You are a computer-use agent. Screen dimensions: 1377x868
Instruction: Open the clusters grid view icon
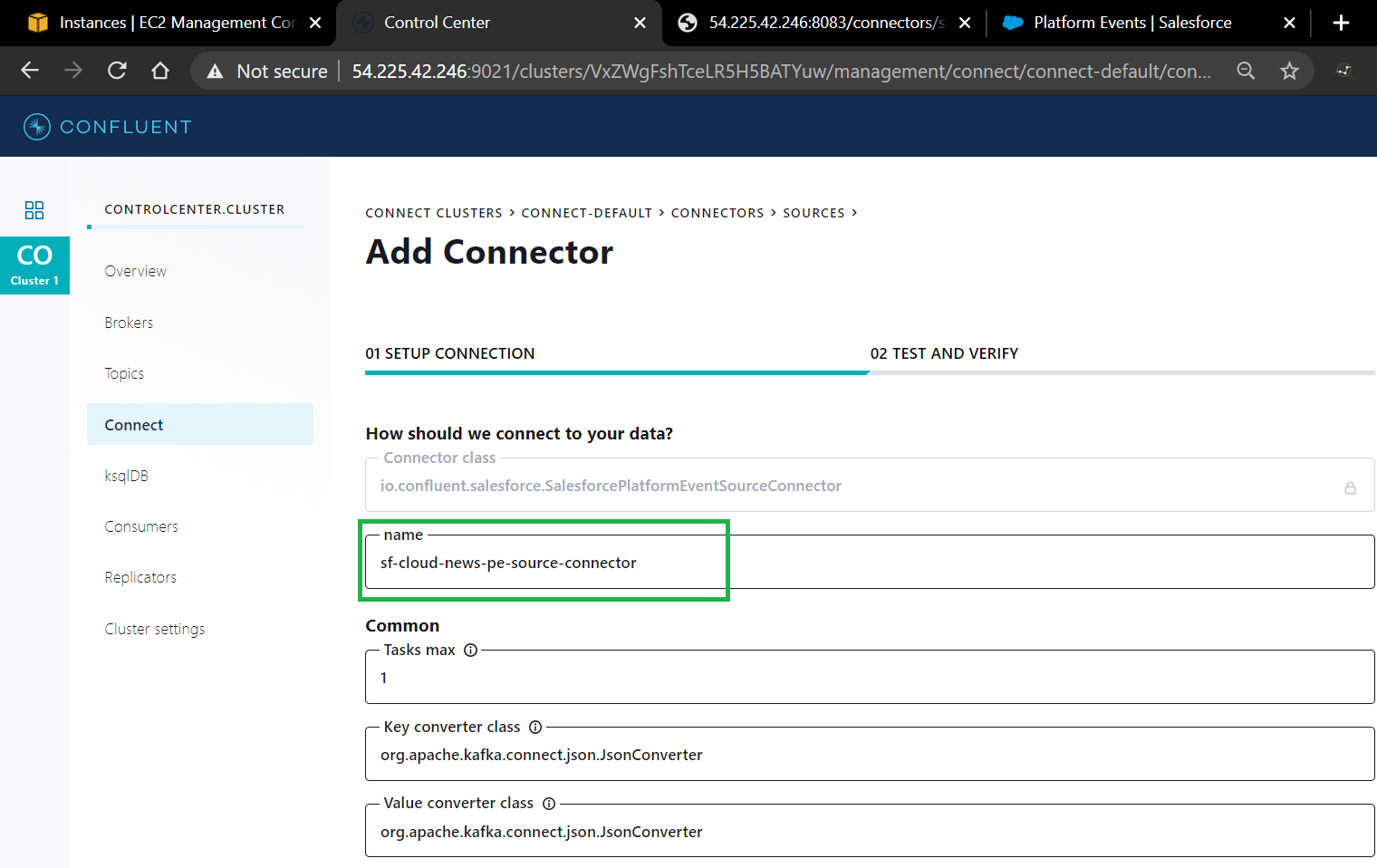coord(34,210)
